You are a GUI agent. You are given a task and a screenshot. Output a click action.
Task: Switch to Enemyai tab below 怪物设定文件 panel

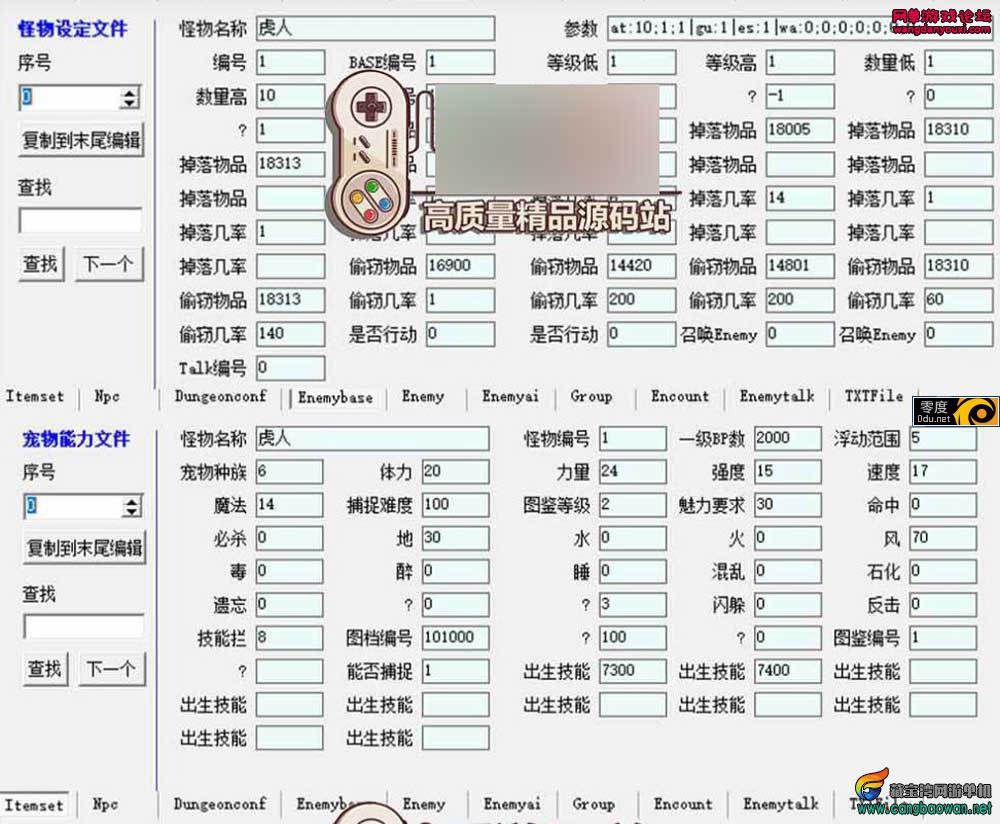tap(510, 396)
